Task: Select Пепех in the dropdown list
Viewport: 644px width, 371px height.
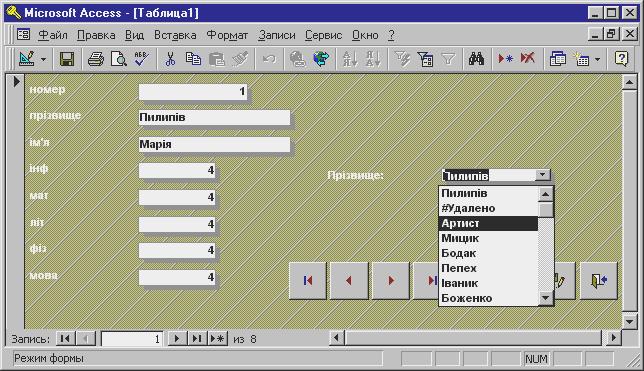Action: [488, 268]
